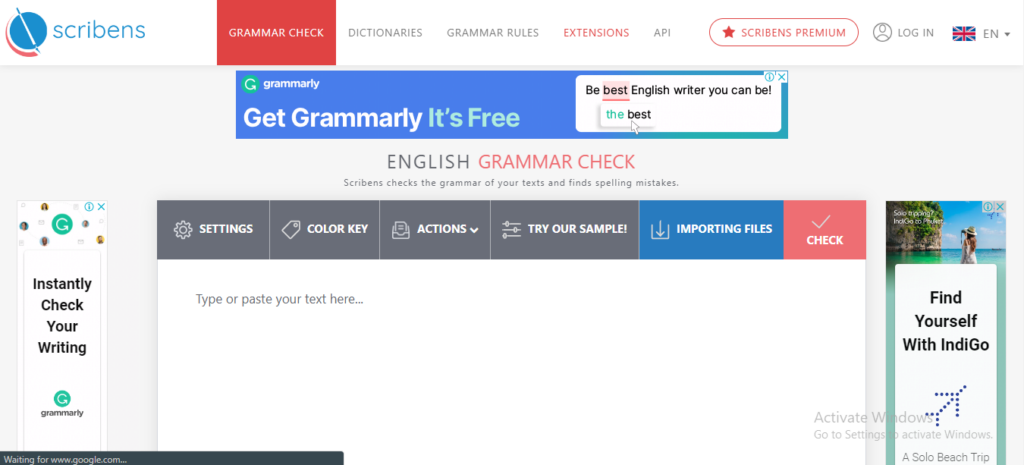The height and width of the screenshot is (465, 1024).
Task: Close the left sidebar ad
Action: (101, 206)
